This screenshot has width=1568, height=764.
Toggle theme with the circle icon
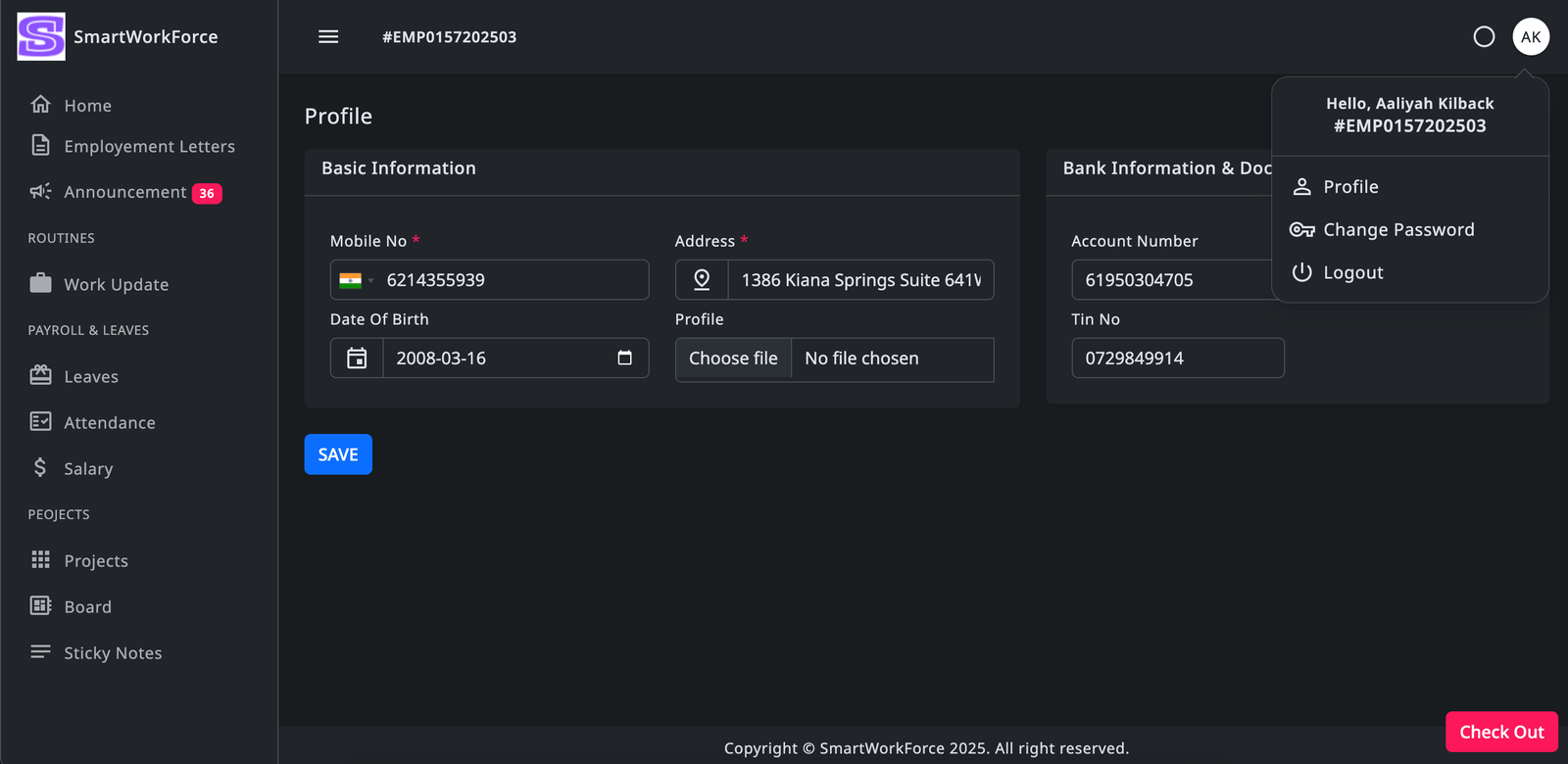(x=1484, y=36)
